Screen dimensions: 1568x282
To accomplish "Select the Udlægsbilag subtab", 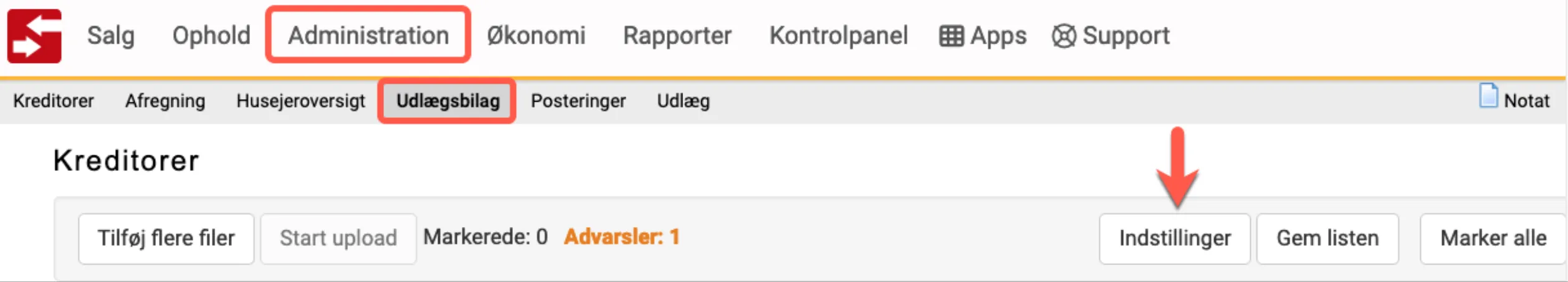I will 447,101.
